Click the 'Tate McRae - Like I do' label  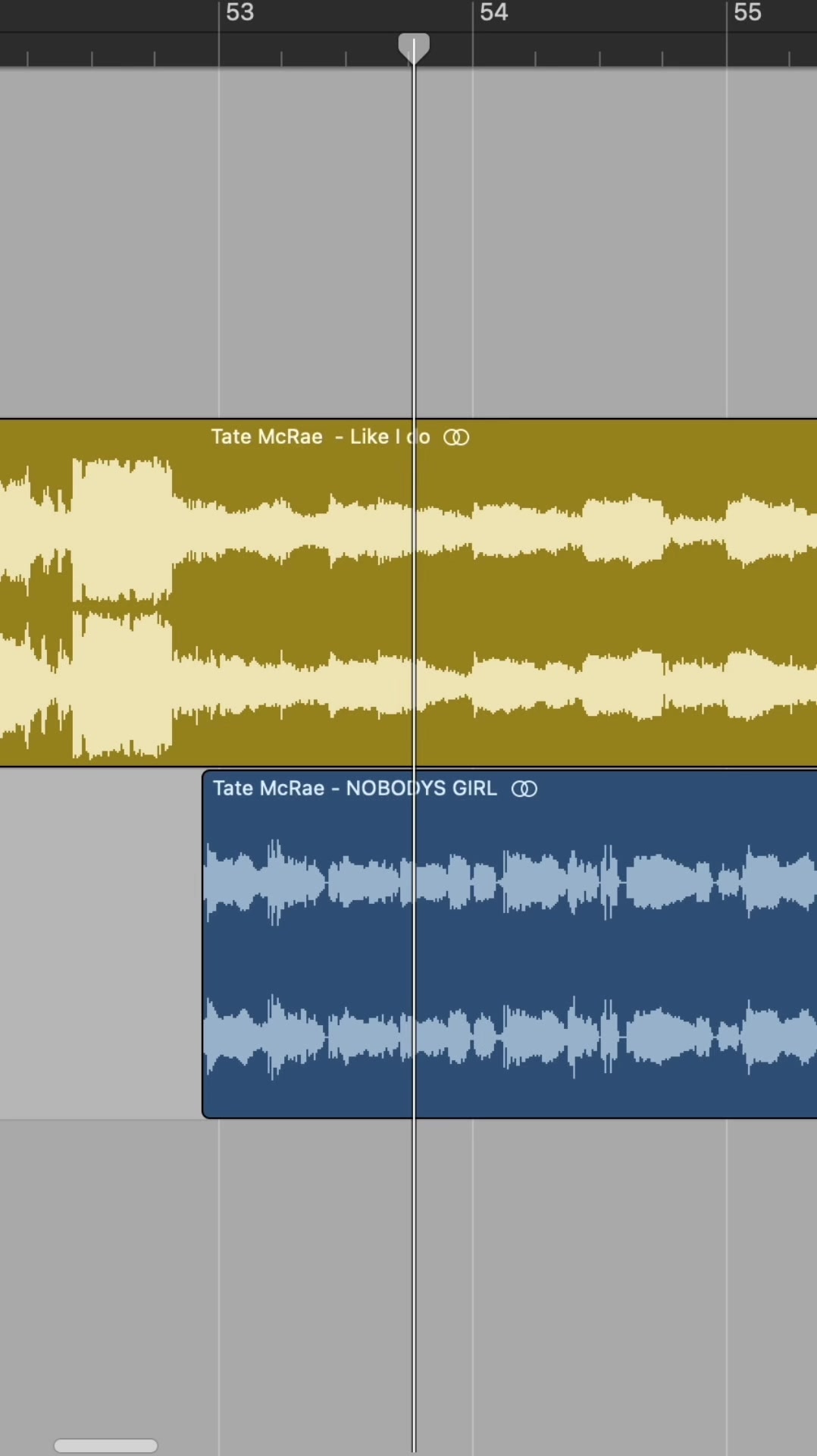(x=321, y=437)
